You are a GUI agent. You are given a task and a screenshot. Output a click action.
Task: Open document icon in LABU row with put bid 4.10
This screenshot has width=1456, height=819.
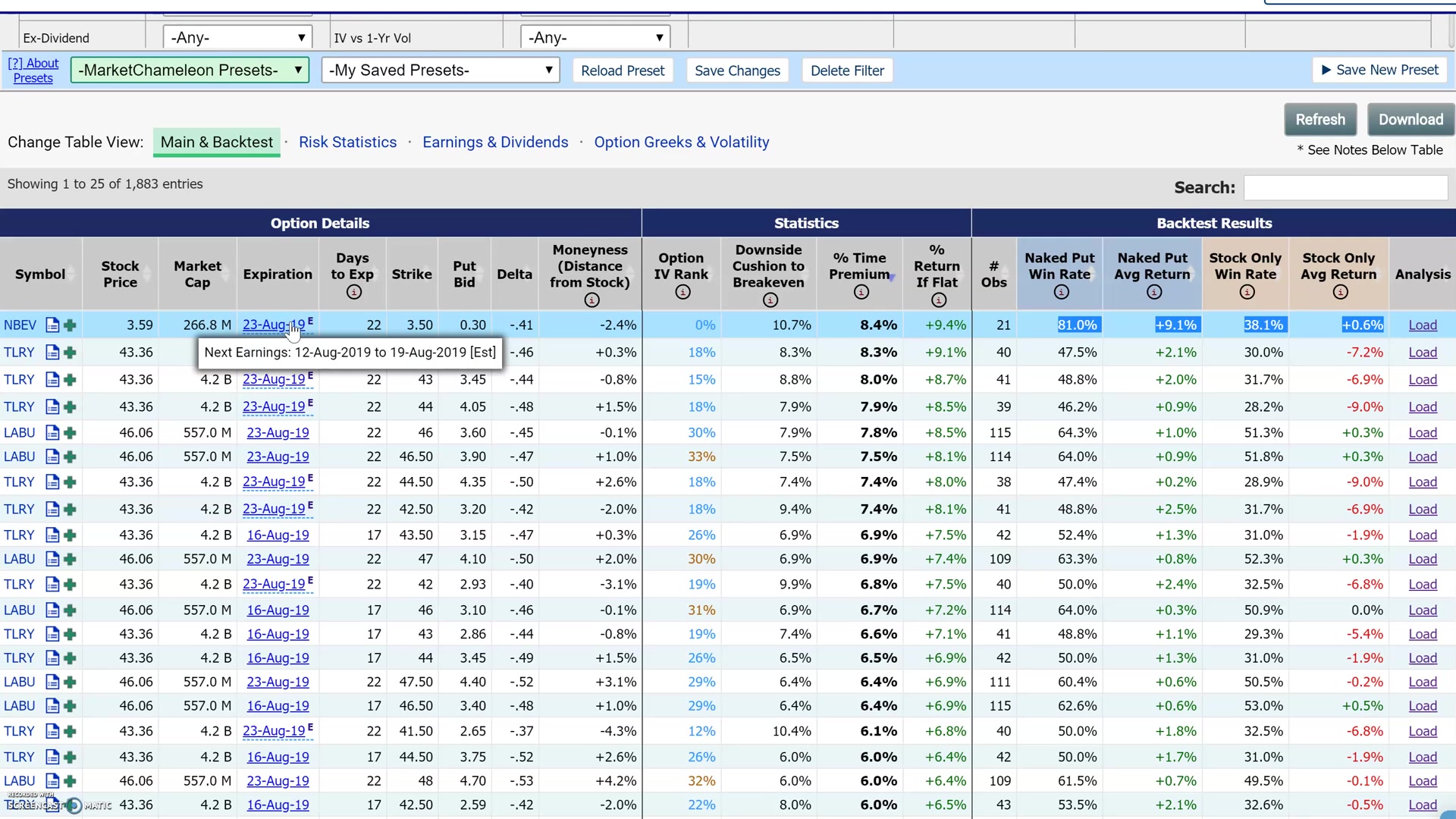click(x=52, y=560)
